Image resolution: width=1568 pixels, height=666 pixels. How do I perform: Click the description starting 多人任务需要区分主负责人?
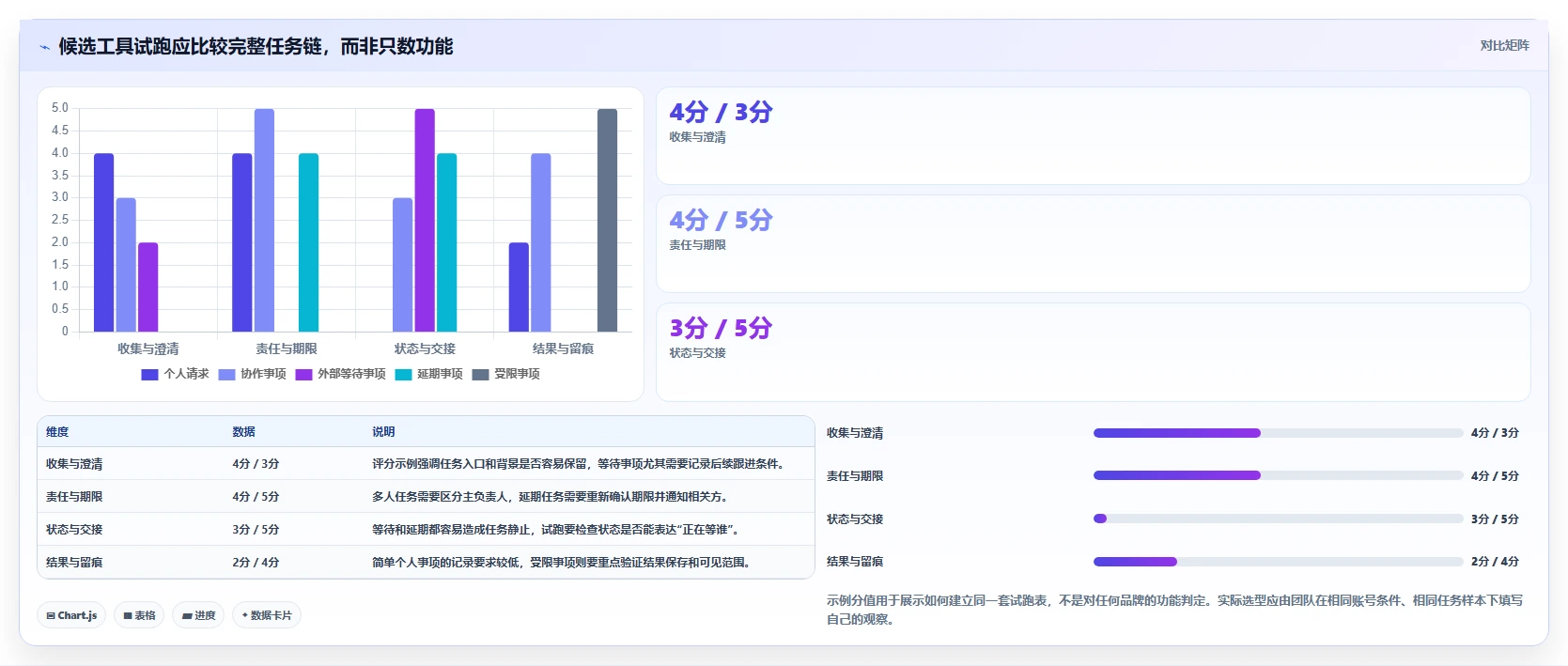click(551, 497)
